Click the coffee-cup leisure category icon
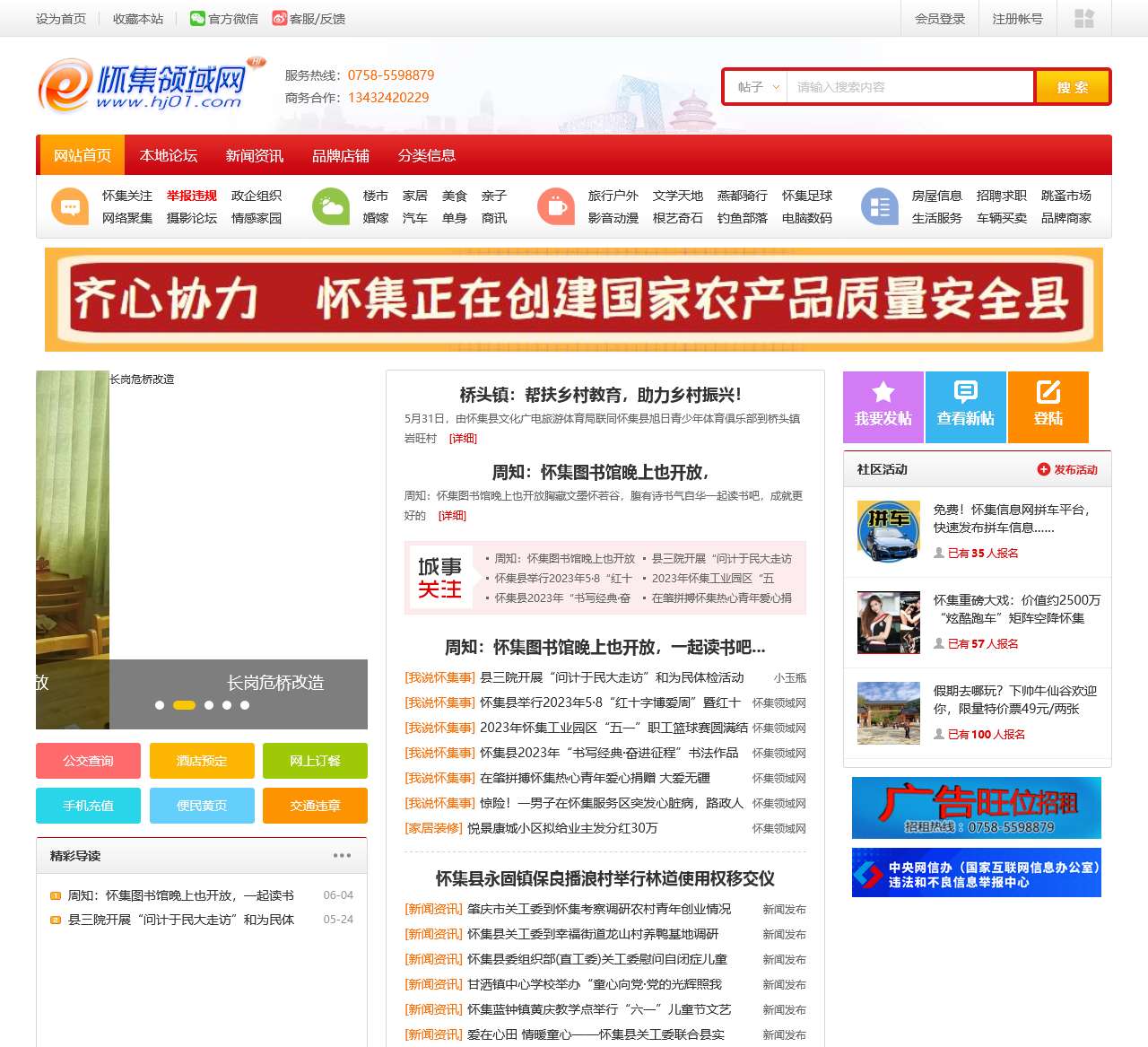Screen dimensions: 1148x1047 (556, 206)
